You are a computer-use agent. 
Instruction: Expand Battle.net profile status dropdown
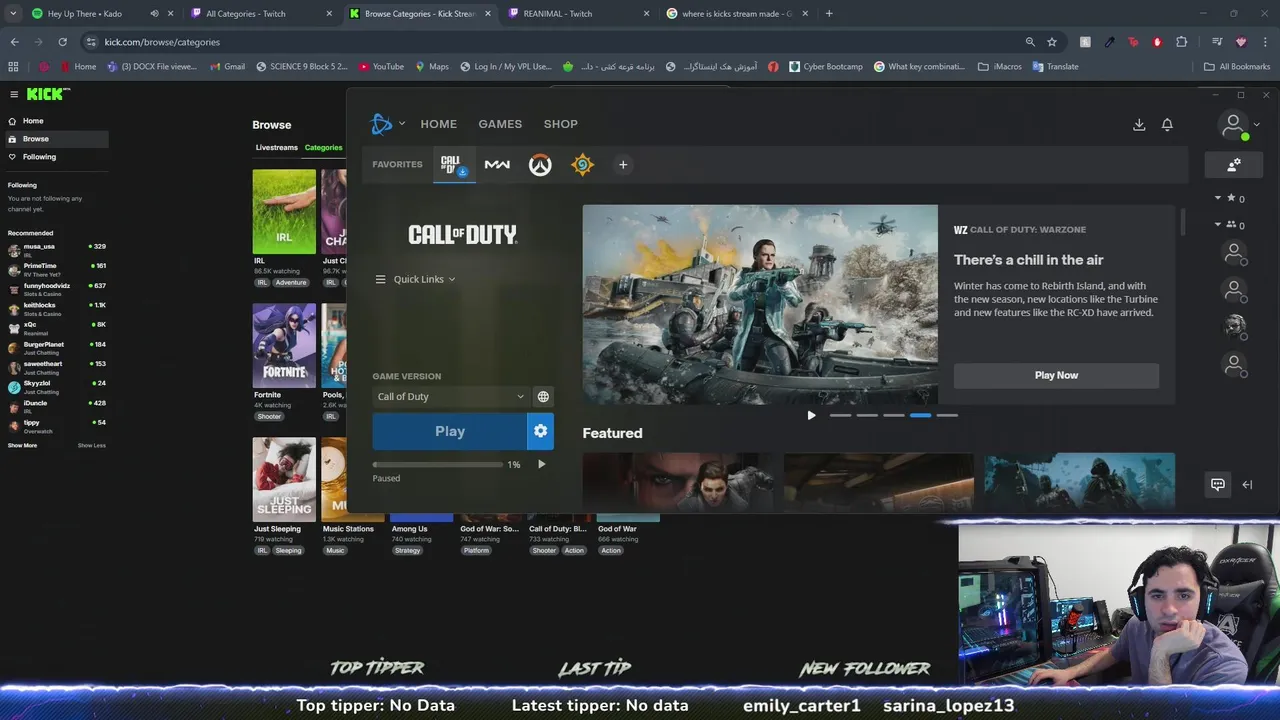pyautogui.click(x=1257, y=125)
